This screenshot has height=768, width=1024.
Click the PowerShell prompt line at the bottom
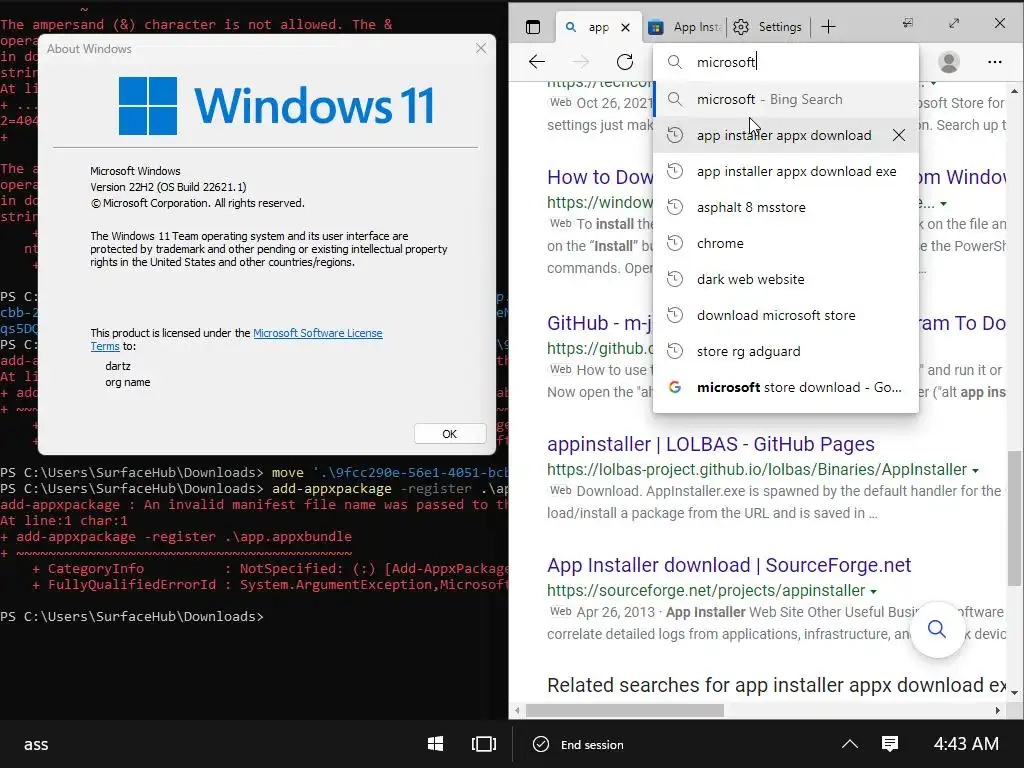(133, 616)
